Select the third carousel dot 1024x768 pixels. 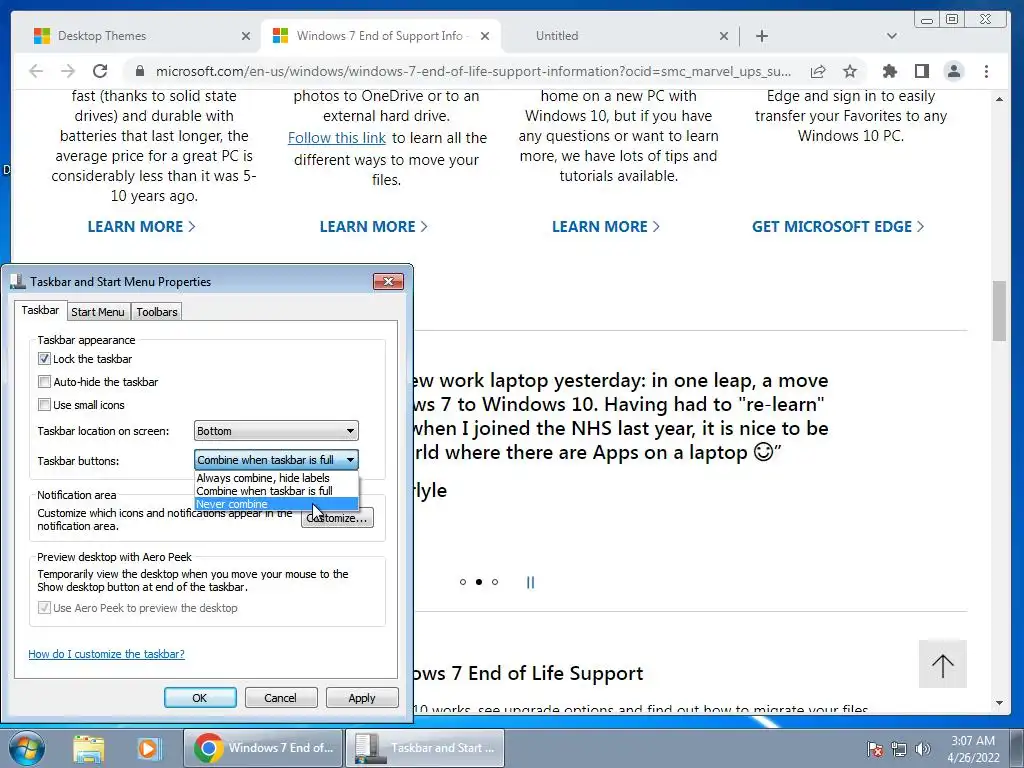495,582
